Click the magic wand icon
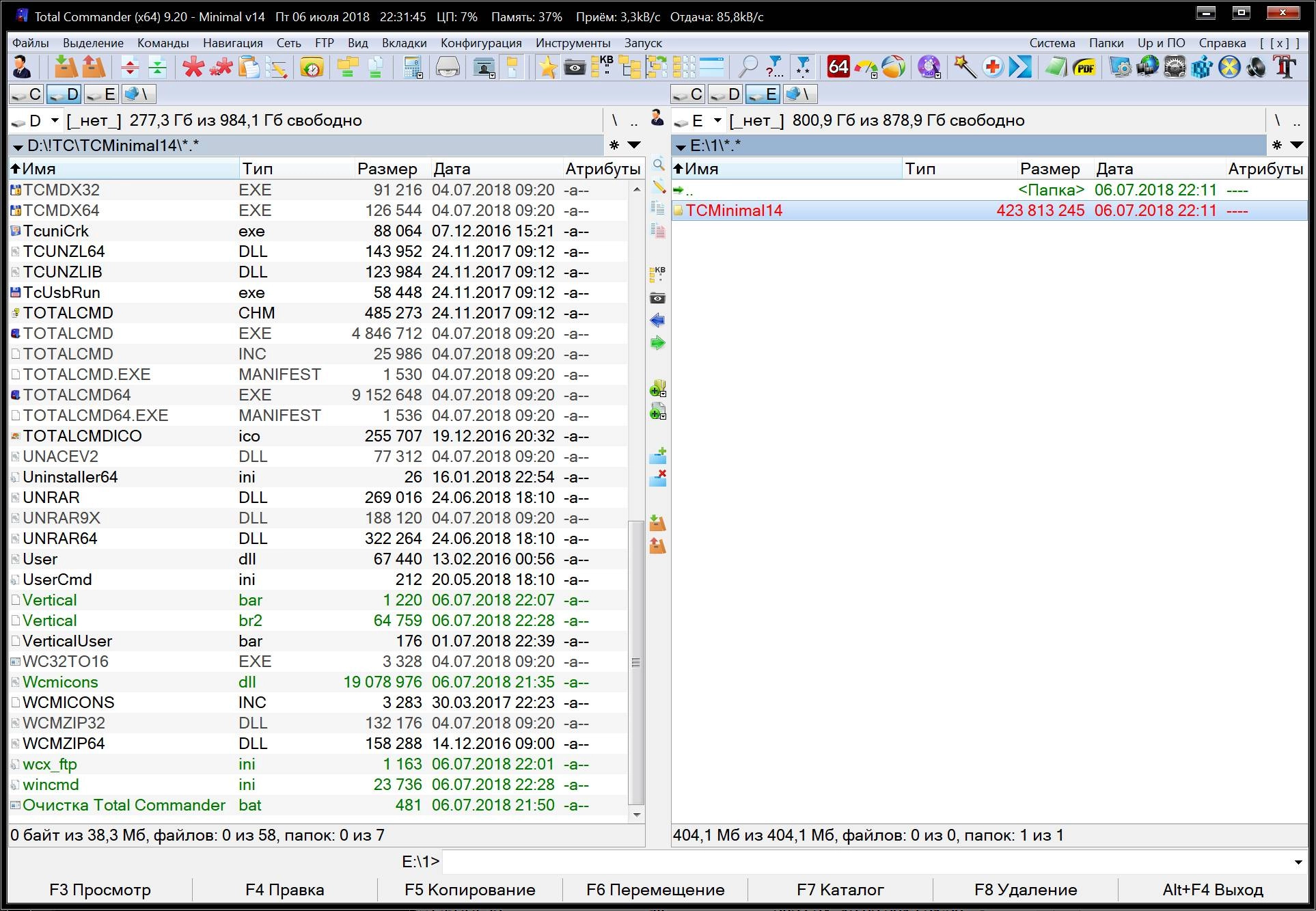The image size is (1316, 911). pyautogui.click(x=965, y=67)
